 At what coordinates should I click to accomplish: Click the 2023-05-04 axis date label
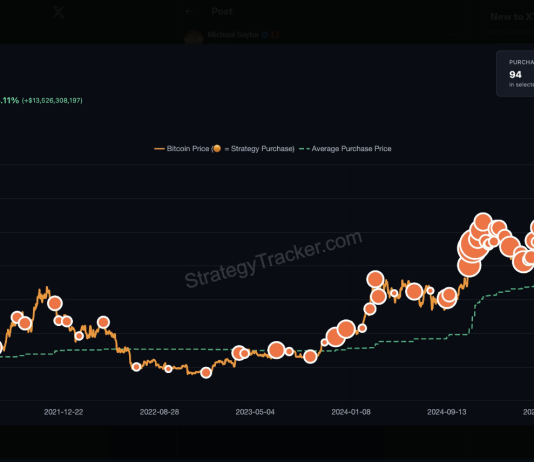pyautogui.click(x=255, y=412)
